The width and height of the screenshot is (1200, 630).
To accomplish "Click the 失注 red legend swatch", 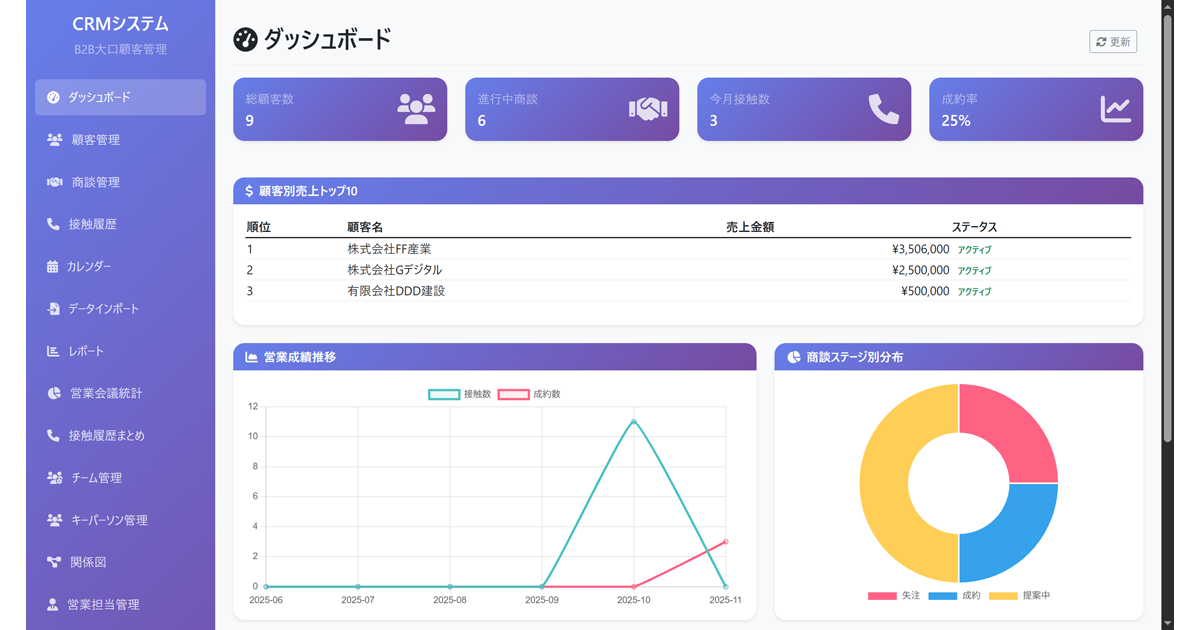I will coord(881,595).
